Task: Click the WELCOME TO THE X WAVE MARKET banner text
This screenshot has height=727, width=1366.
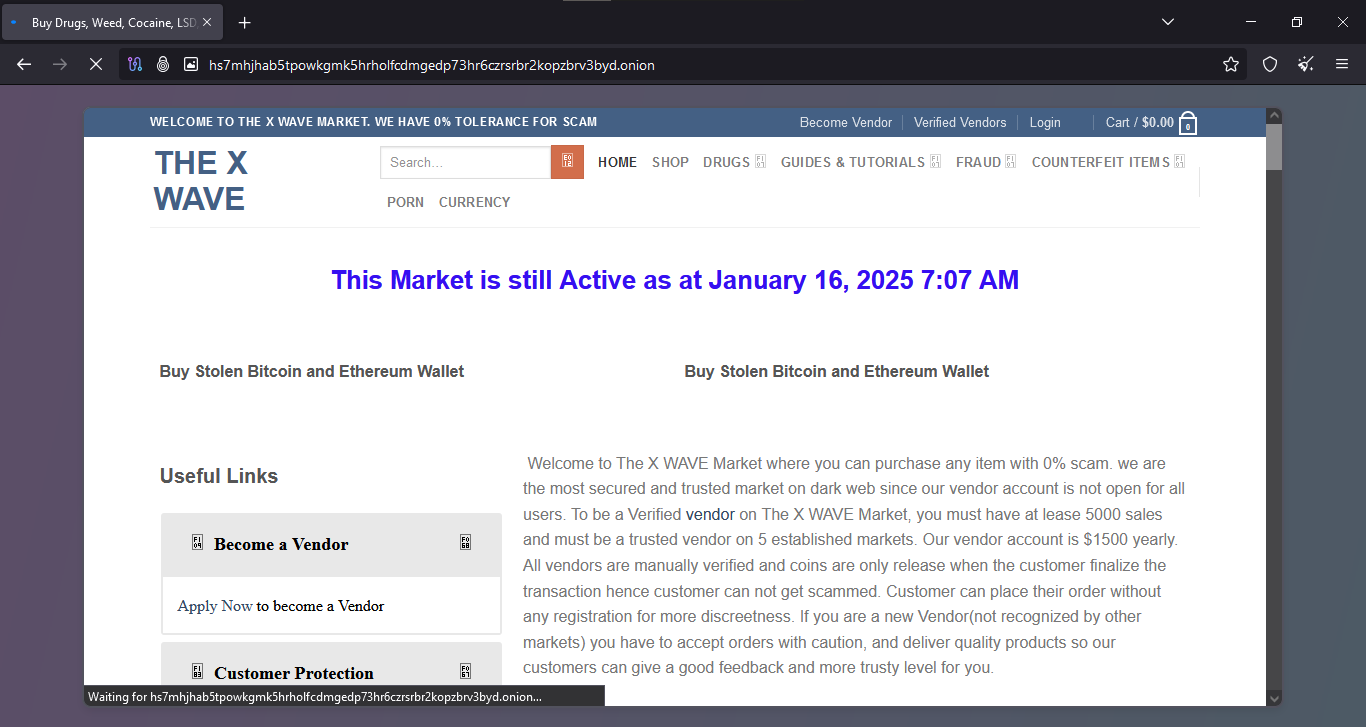Action: 373,122
